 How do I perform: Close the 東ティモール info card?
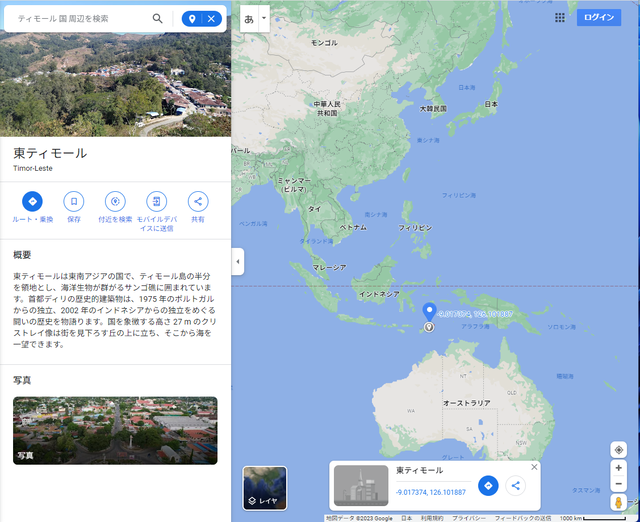(534, 467)
